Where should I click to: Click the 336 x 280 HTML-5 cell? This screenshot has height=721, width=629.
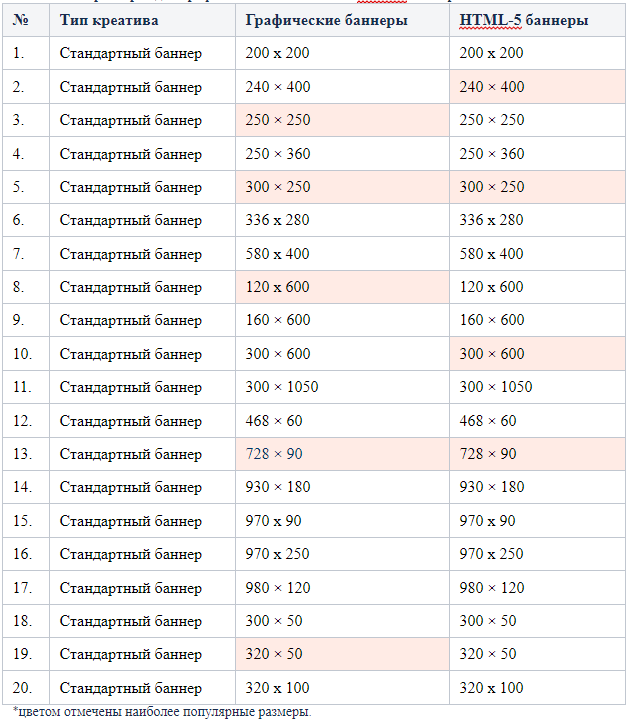tap(538, 220)
